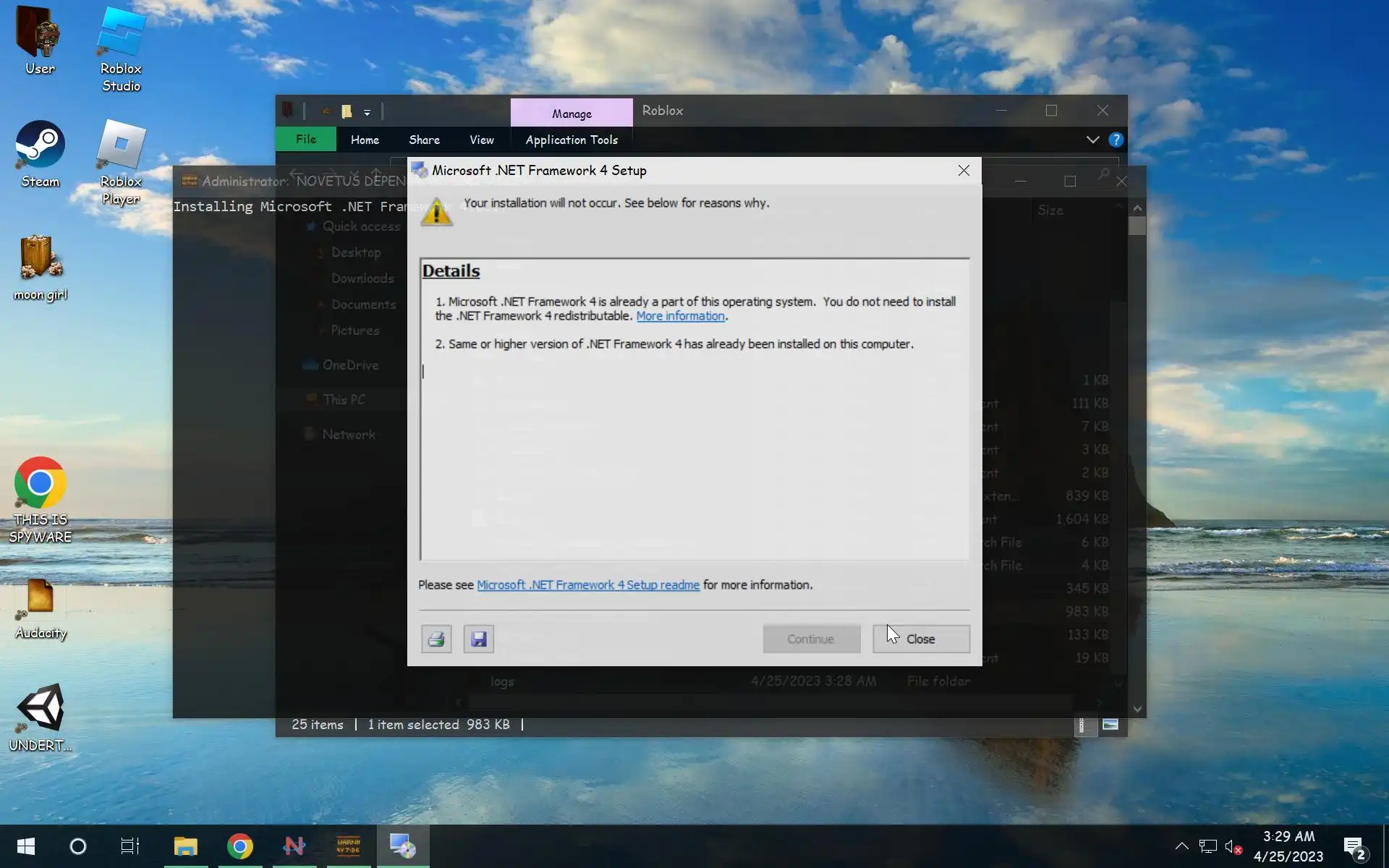Toggle large icons view in status bar
The height and width of the screenshot is (868, 1389).
1110,725
